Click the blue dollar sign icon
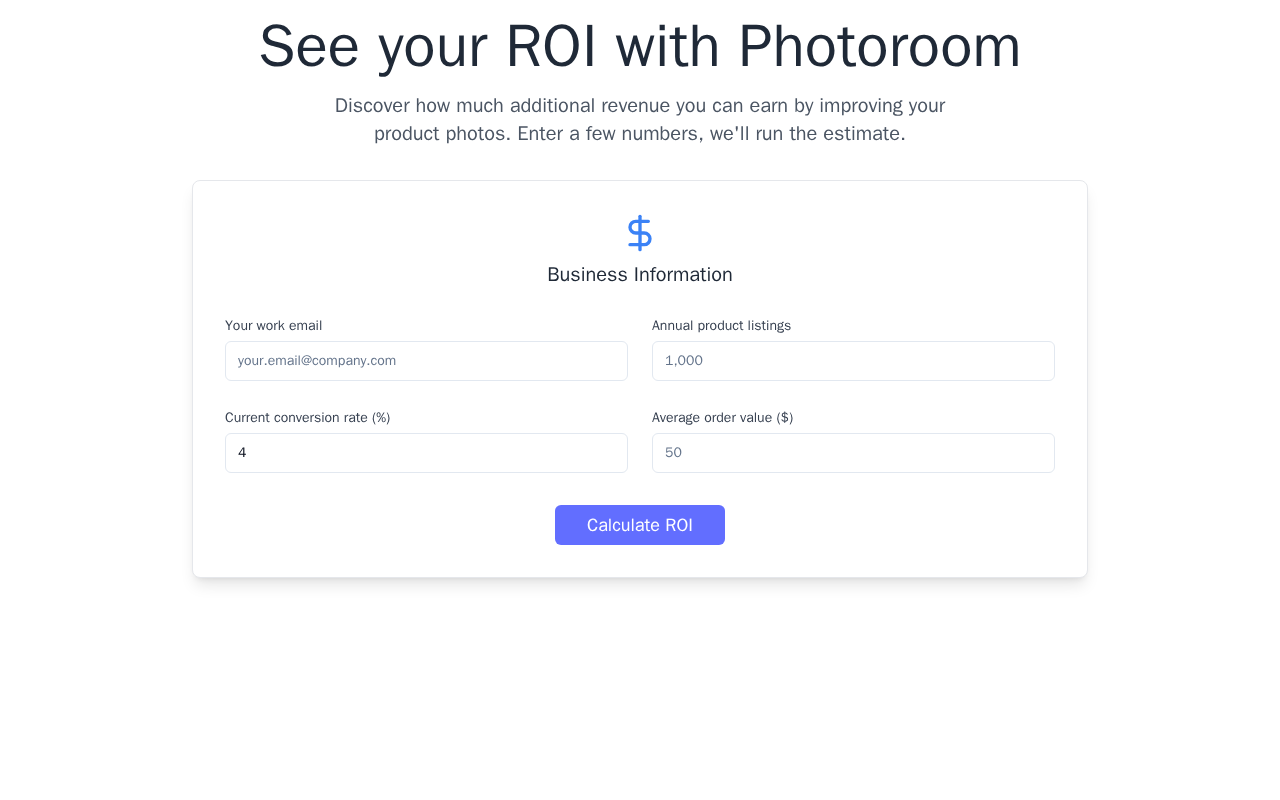1280x800 pixels. pyautogui.click(x=640, y=233)
